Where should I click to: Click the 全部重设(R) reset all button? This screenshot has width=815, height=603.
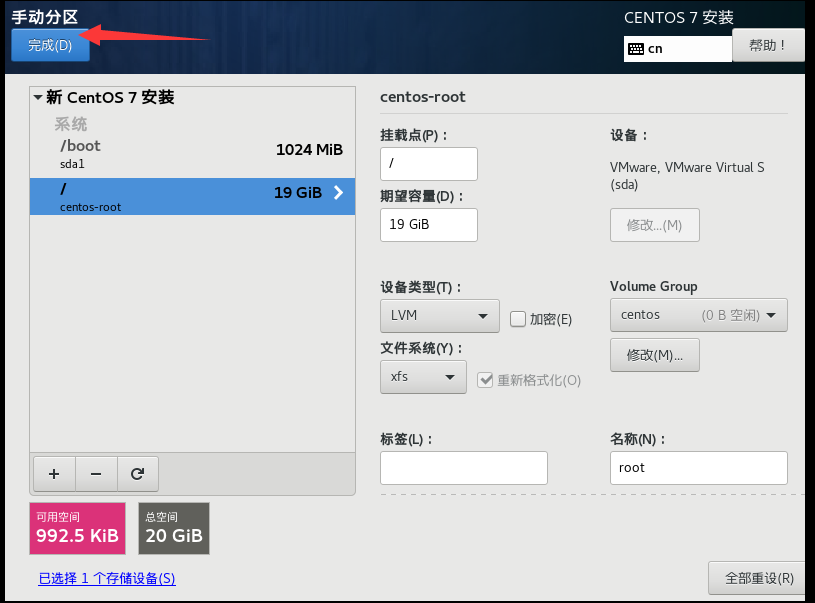(758, 578)
